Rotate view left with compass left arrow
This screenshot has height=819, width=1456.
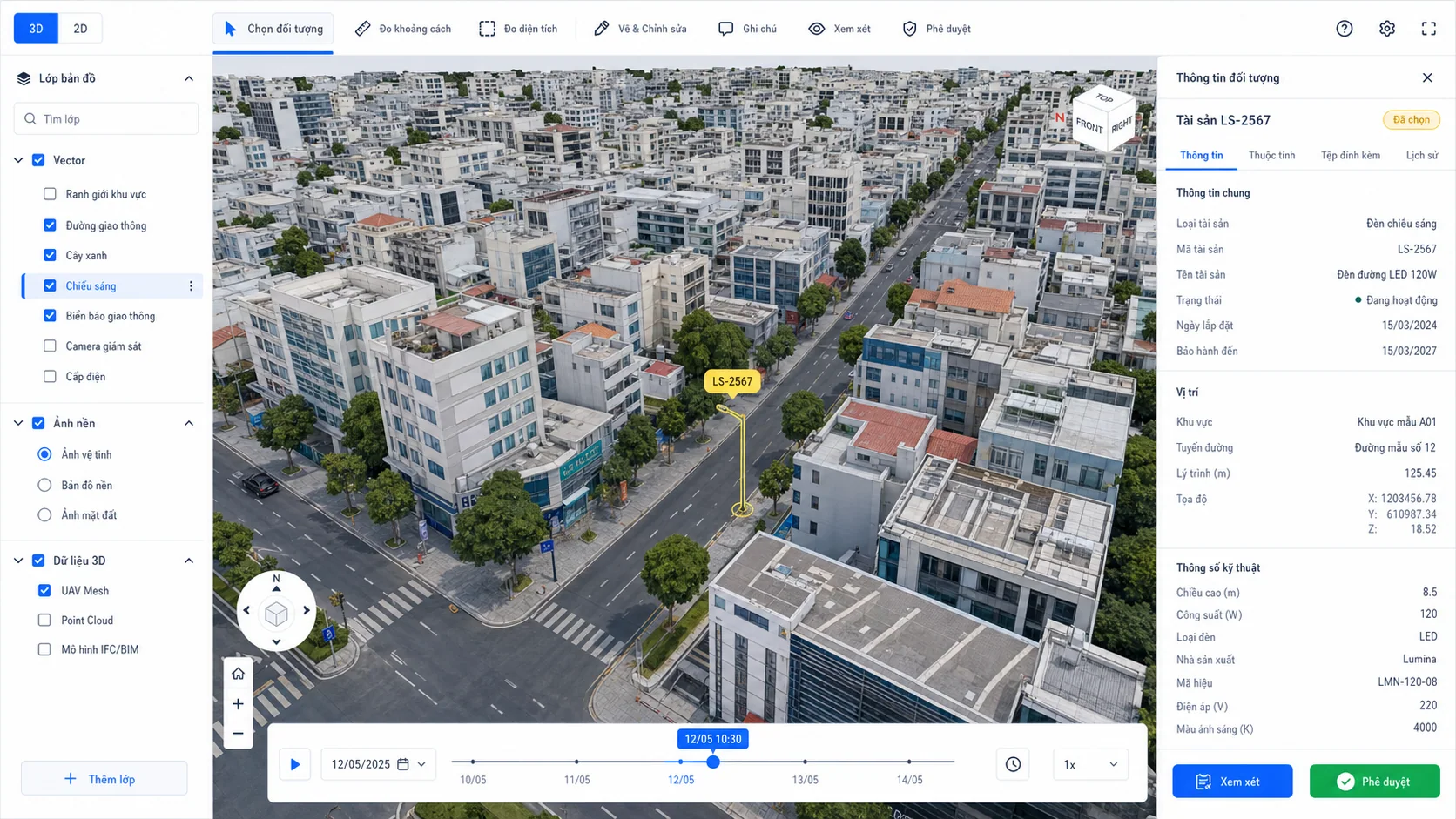(x=246, y=610)
